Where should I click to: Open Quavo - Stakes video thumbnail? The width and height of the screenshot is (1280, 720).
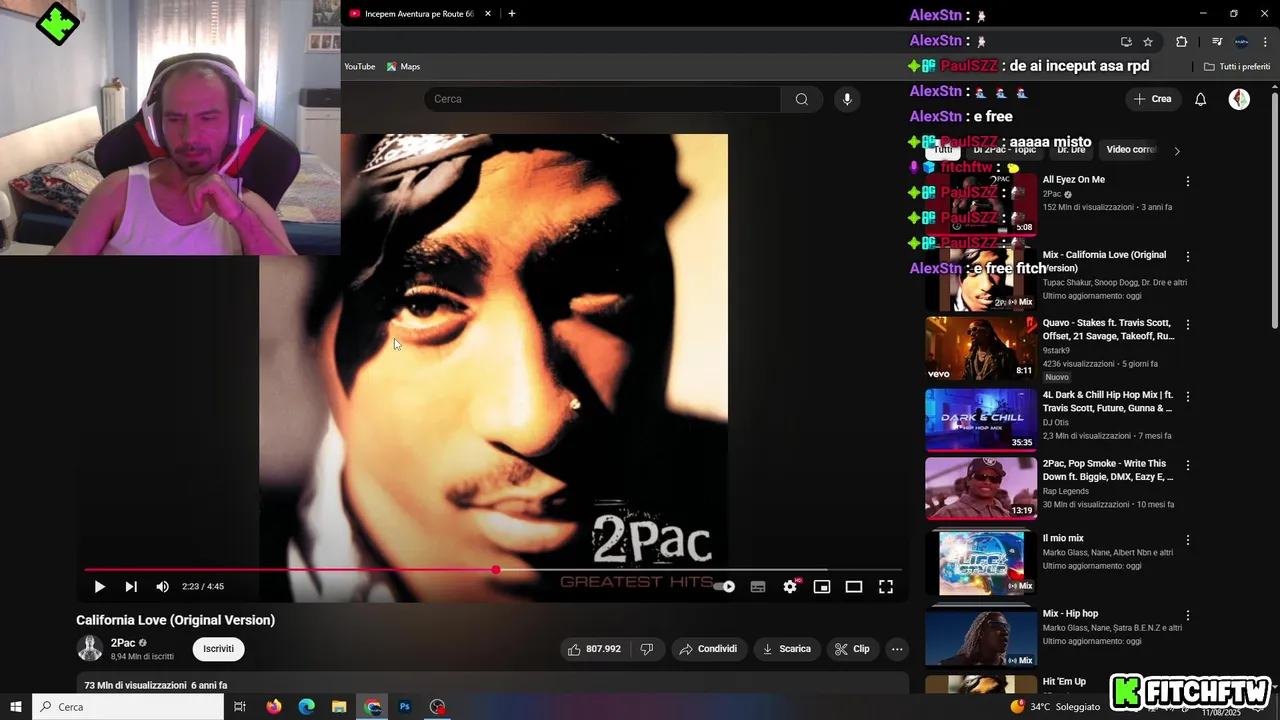(x=981, y=348)
